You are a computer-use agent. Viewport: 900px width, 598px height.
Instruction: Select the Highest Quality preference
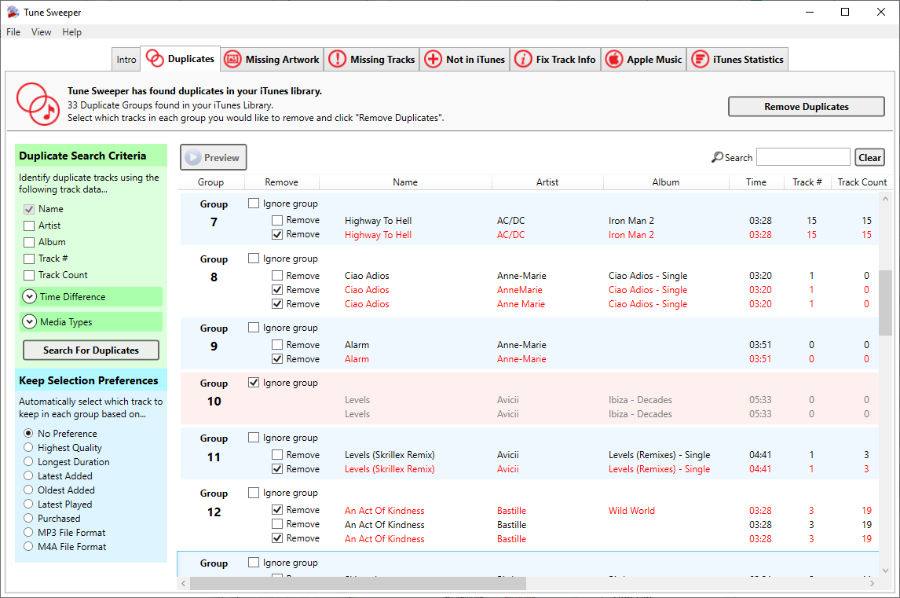[x=28, y=447]
